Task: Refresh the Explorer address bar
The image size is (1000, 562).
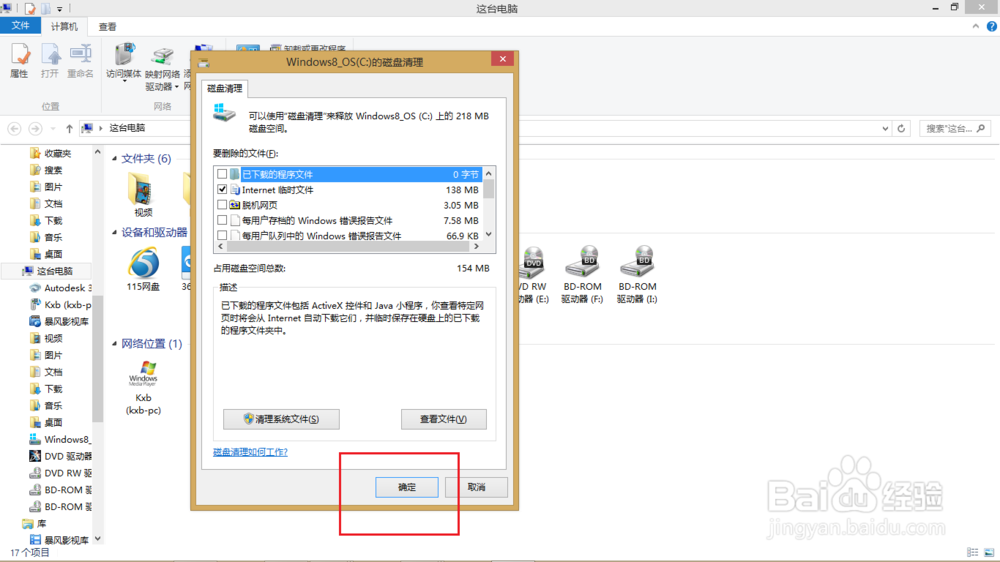Action: pos(901,129)
